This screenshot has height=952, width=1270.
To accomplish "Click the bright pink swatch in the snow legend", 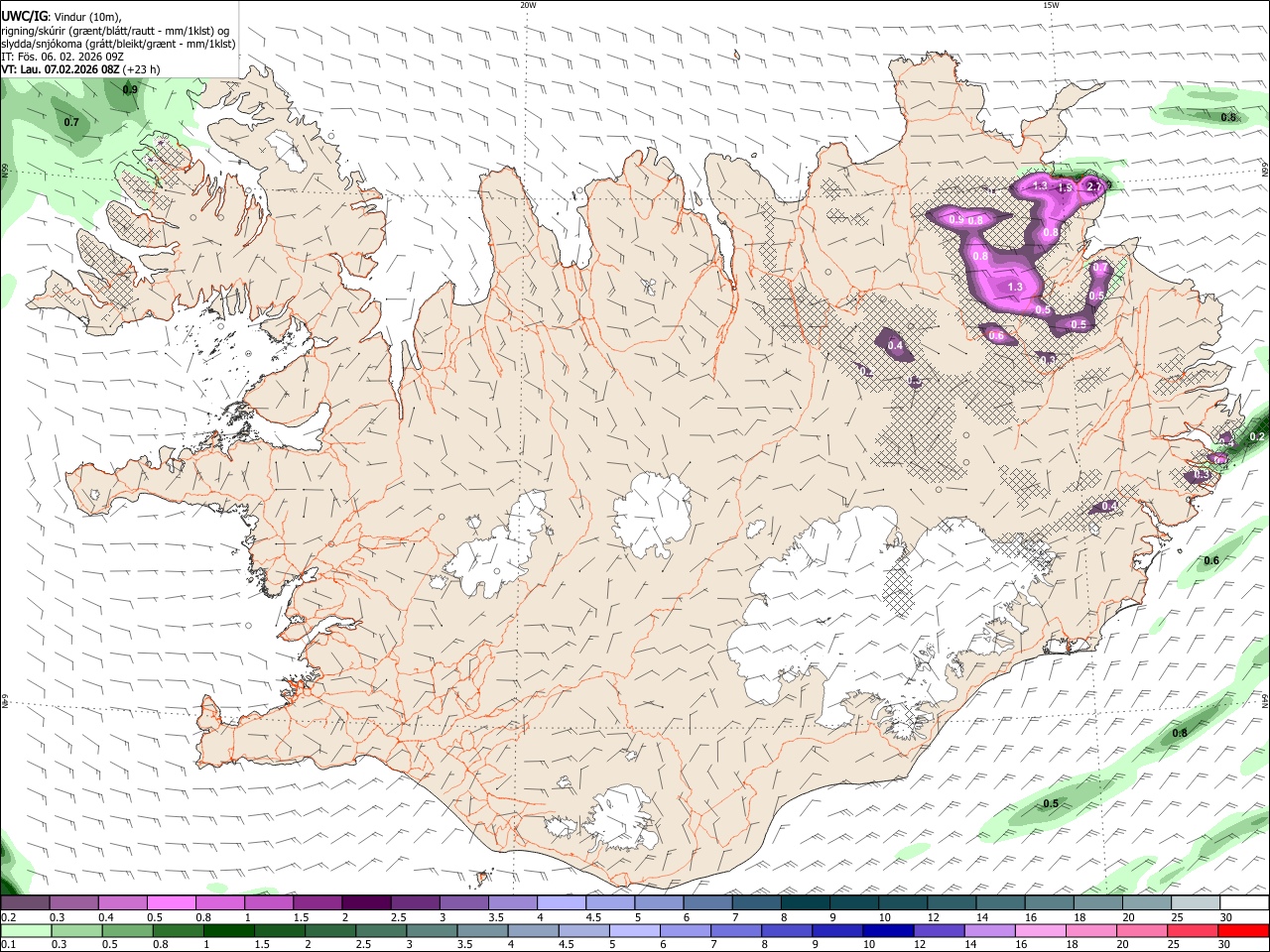I will [171, 902].
